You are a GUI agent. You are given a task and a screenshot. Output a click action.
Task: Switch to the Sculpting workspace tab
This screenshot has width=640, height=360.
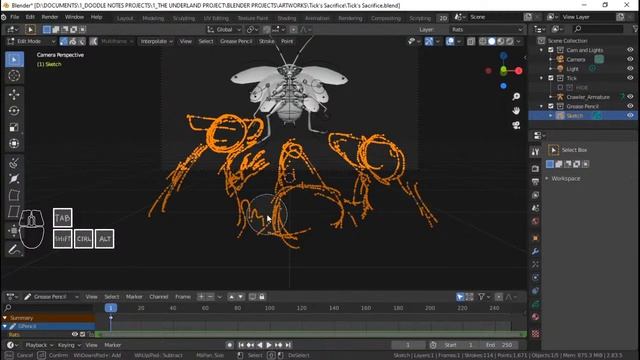[184, 18]
